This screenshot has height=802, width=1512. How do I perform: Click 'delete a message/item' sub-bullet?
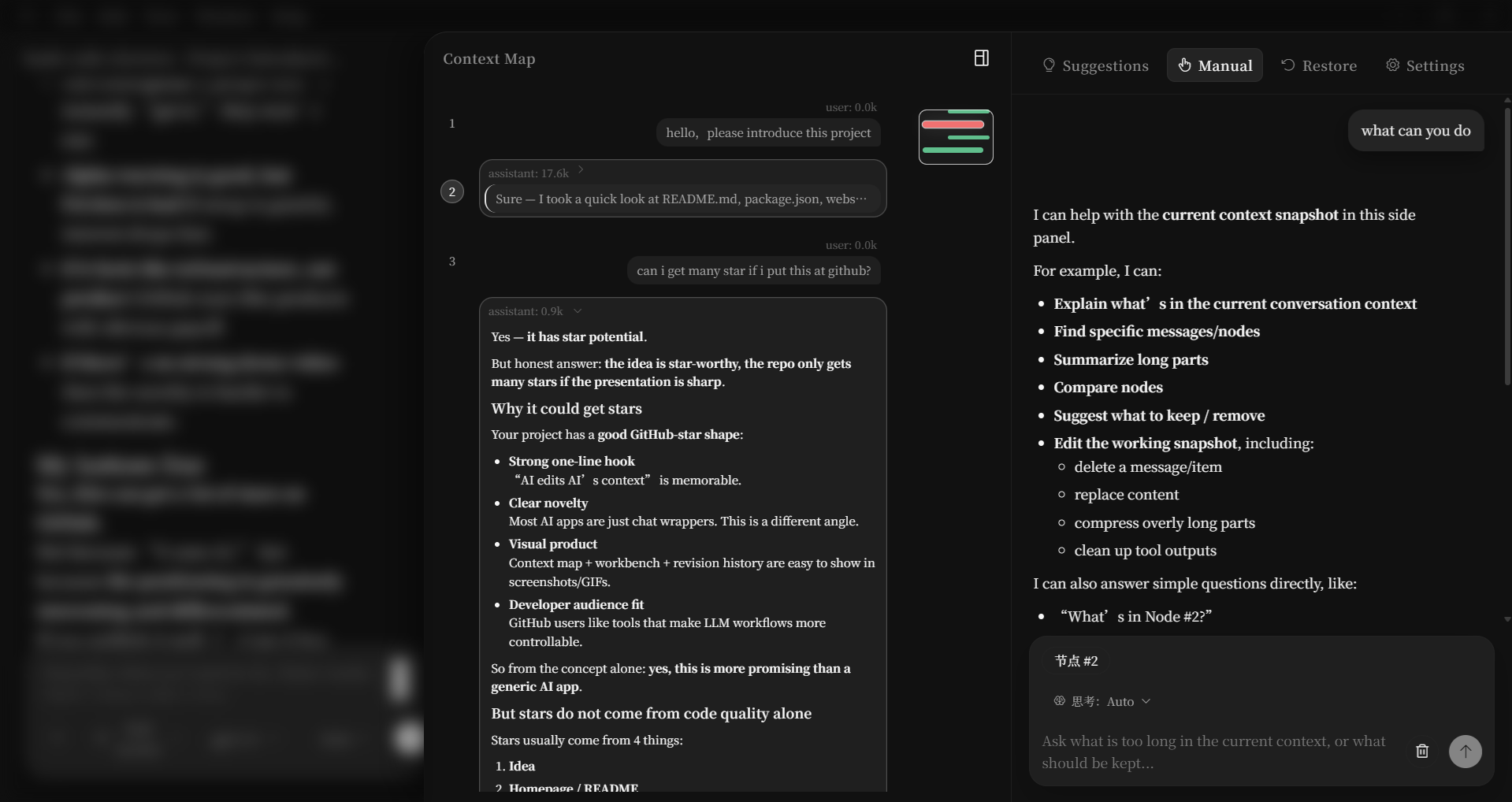(1148, 467)
